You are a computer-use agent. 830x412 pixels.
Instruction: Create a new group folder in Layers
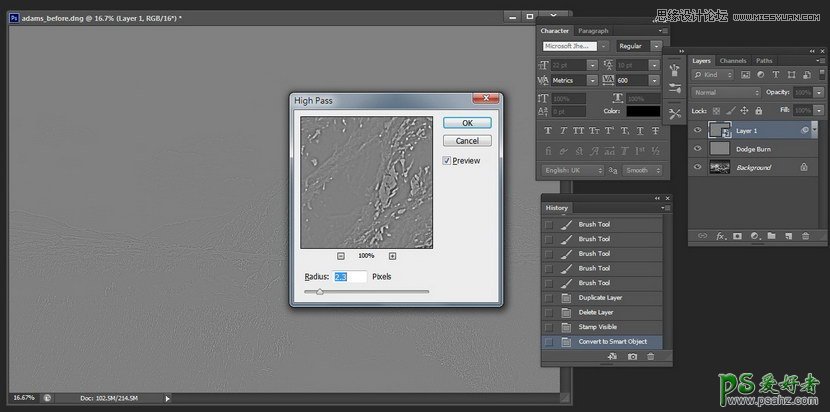771,236
